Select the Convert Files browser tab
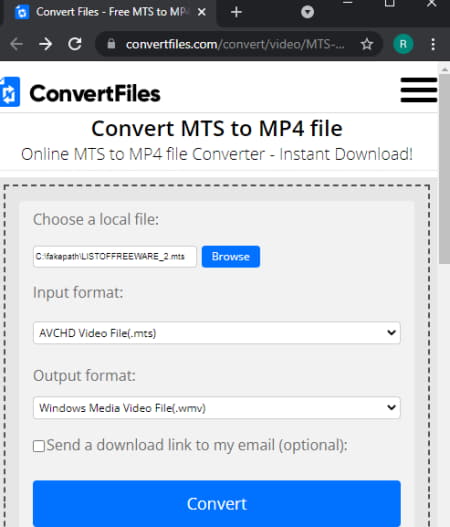Screen dimensions: 450x527 109,12
